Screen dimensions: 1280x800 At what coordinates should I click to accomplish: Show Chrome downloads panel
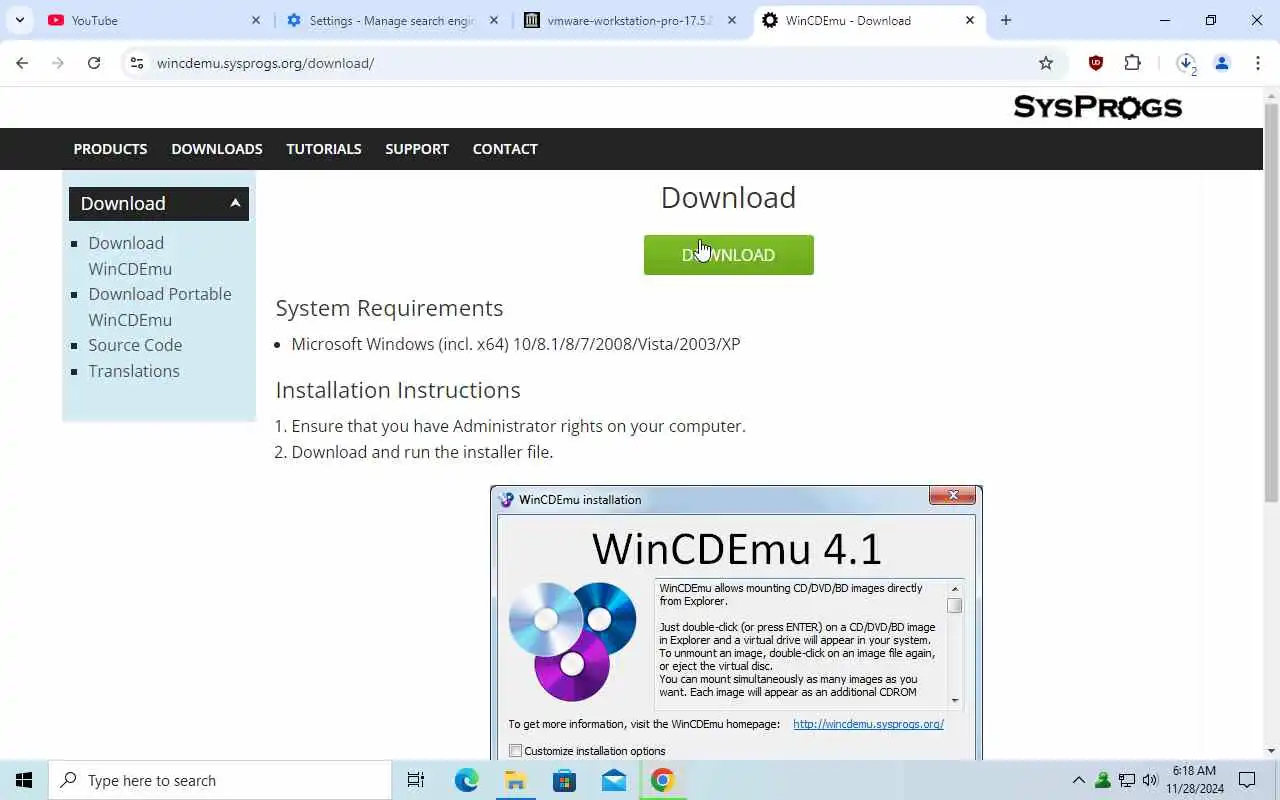1186,63
